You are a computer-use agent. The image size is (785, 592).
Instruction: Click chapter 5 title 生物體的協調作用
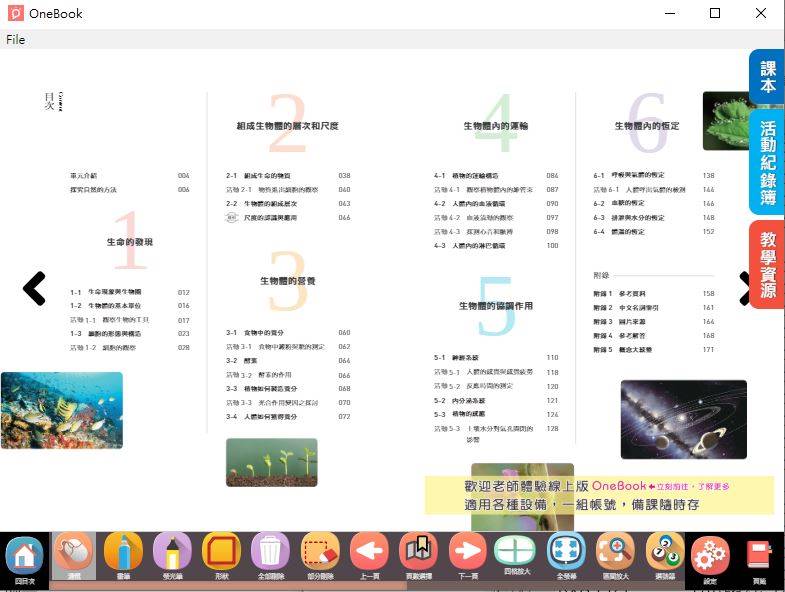496,306
